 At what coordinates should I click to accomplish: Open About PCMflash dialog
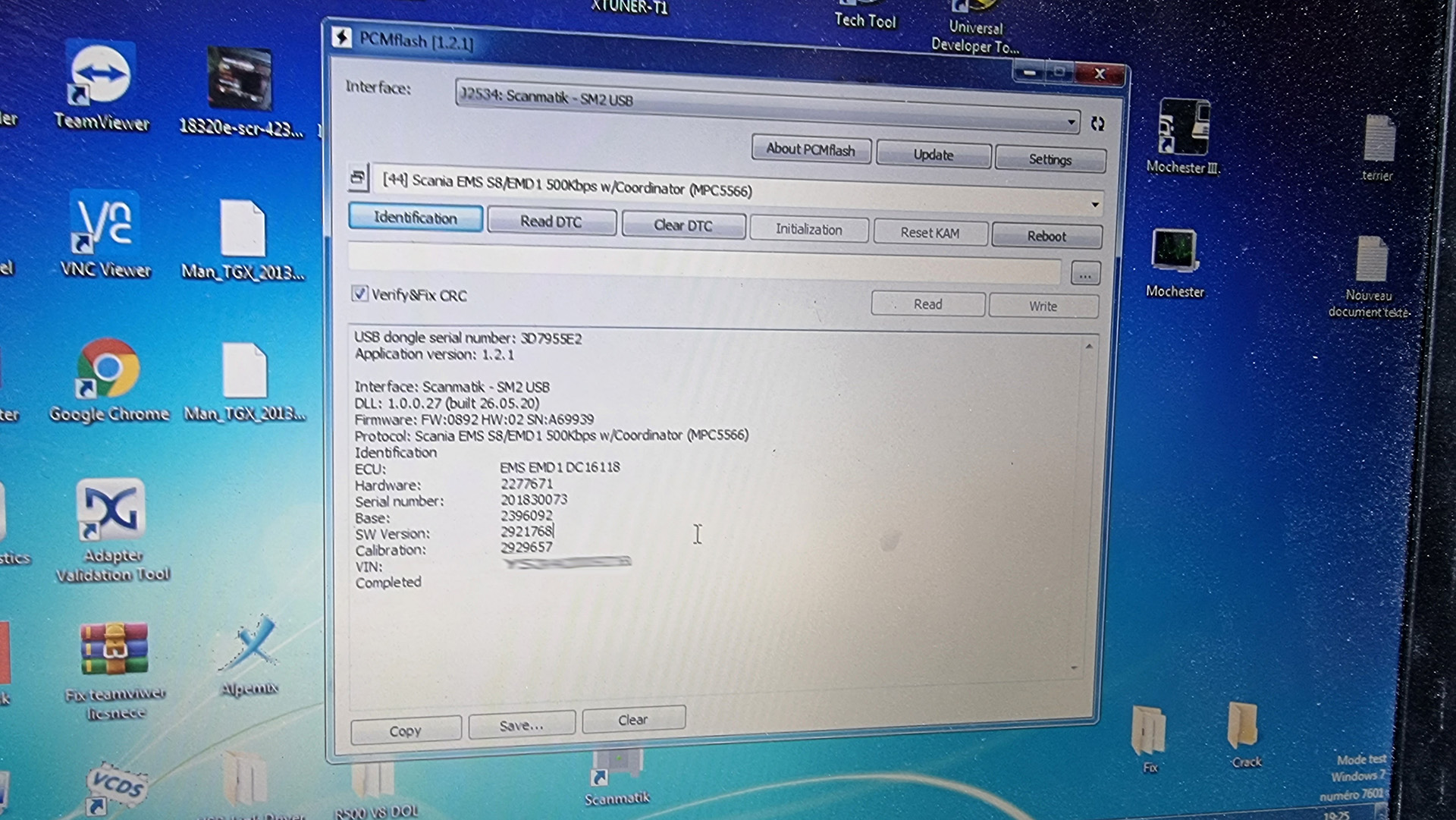811,149
